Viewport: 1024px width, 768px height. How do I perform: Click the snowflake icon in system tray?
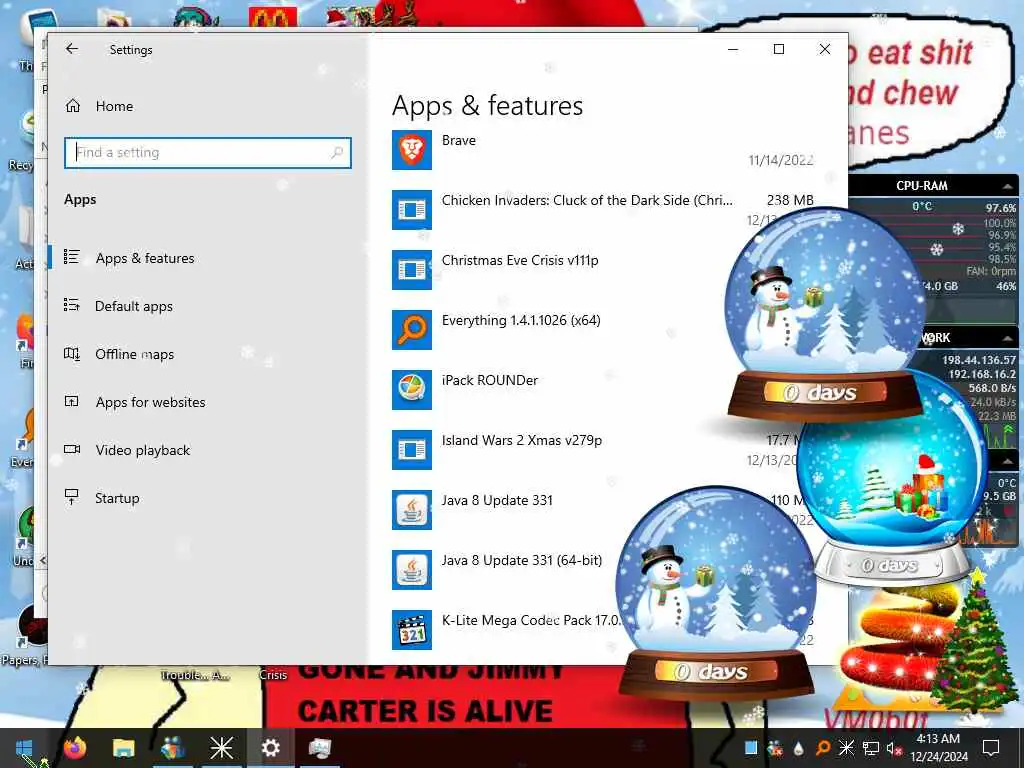846,748
